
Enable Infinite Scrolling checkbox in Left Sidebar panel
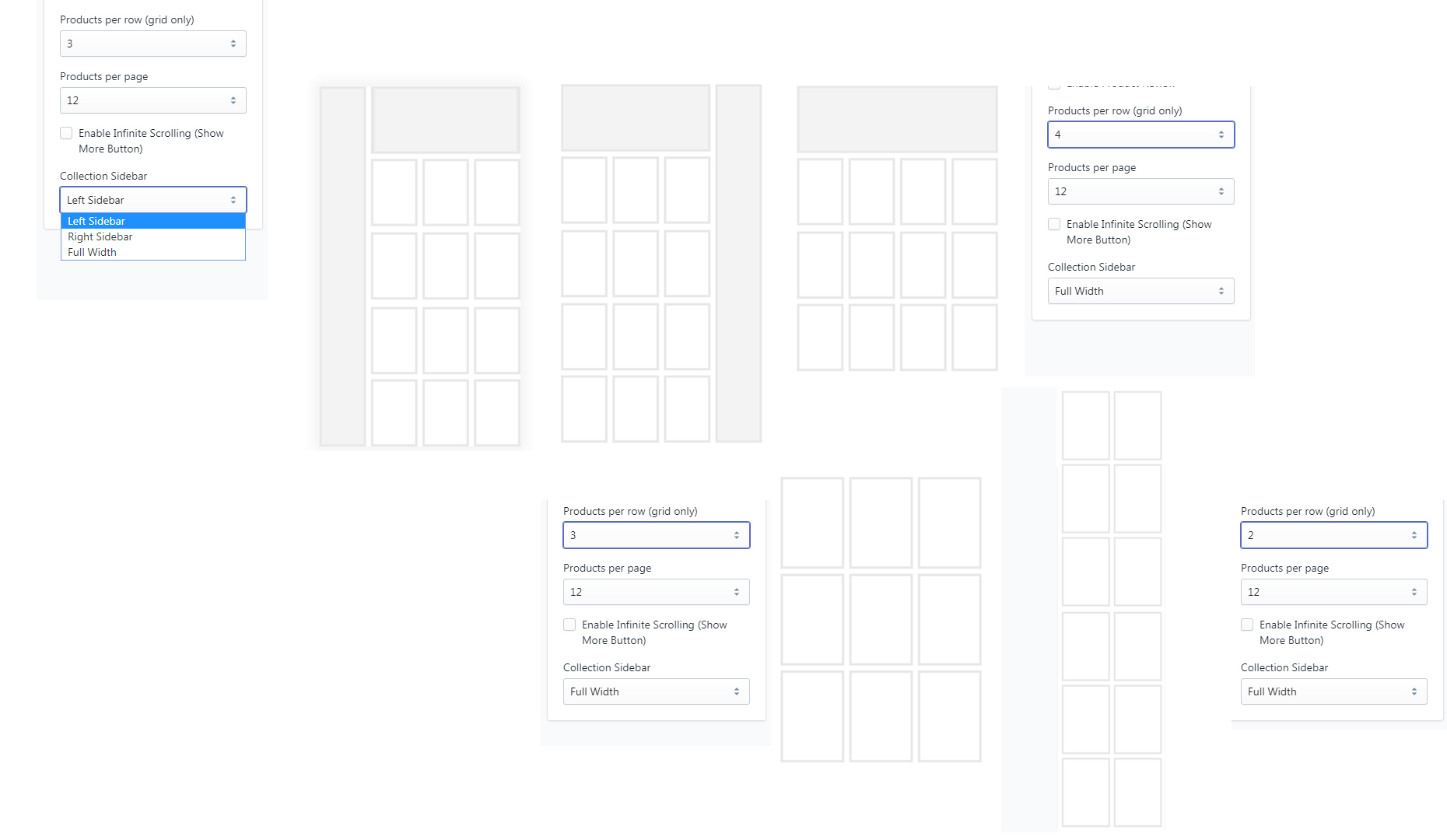pos(67,134)
